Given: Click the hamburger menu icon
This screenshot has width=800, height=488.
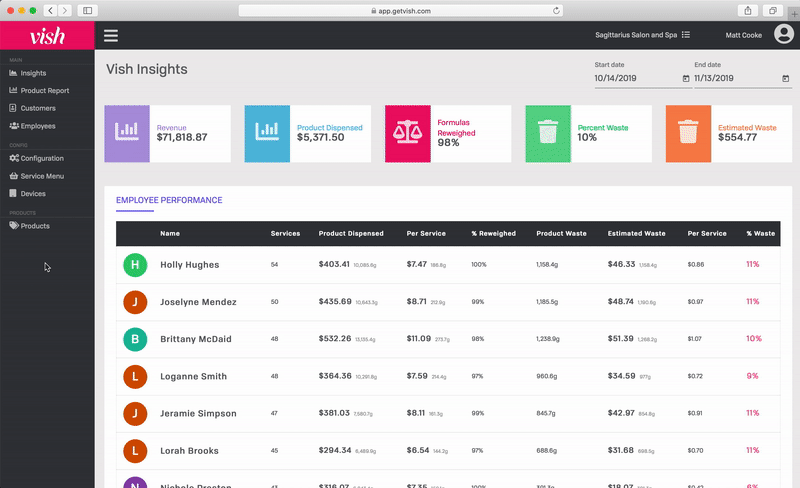Looking at the screenshot, I should click(x=111, y=36).
